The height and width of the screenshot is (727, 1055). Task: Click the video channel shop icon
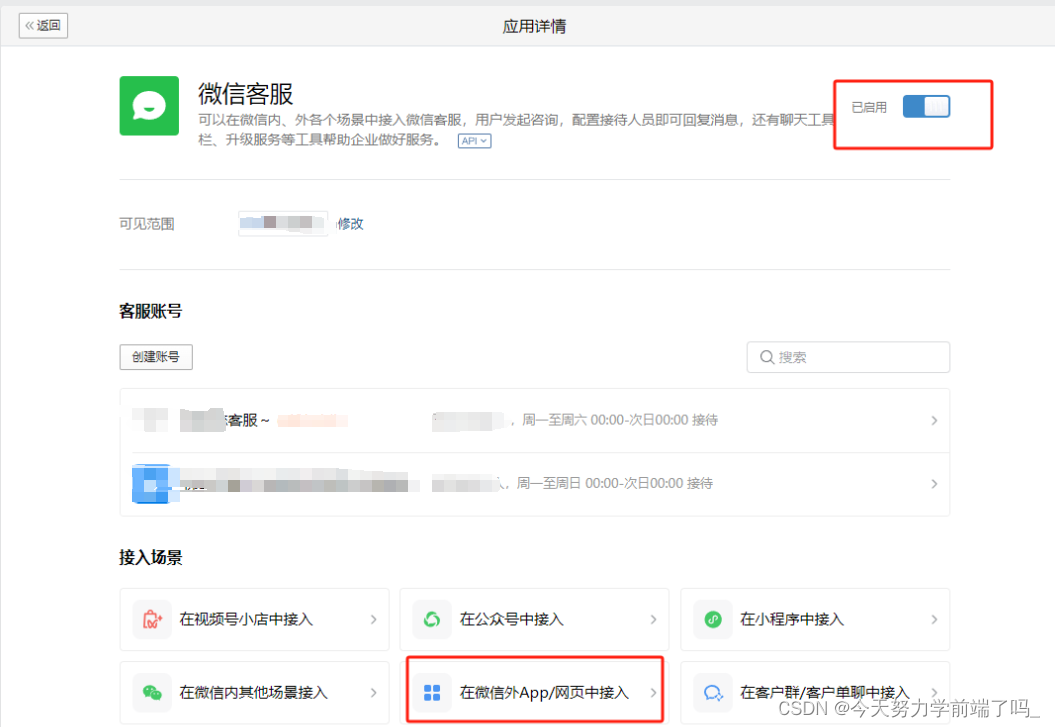tap(152, 619)
